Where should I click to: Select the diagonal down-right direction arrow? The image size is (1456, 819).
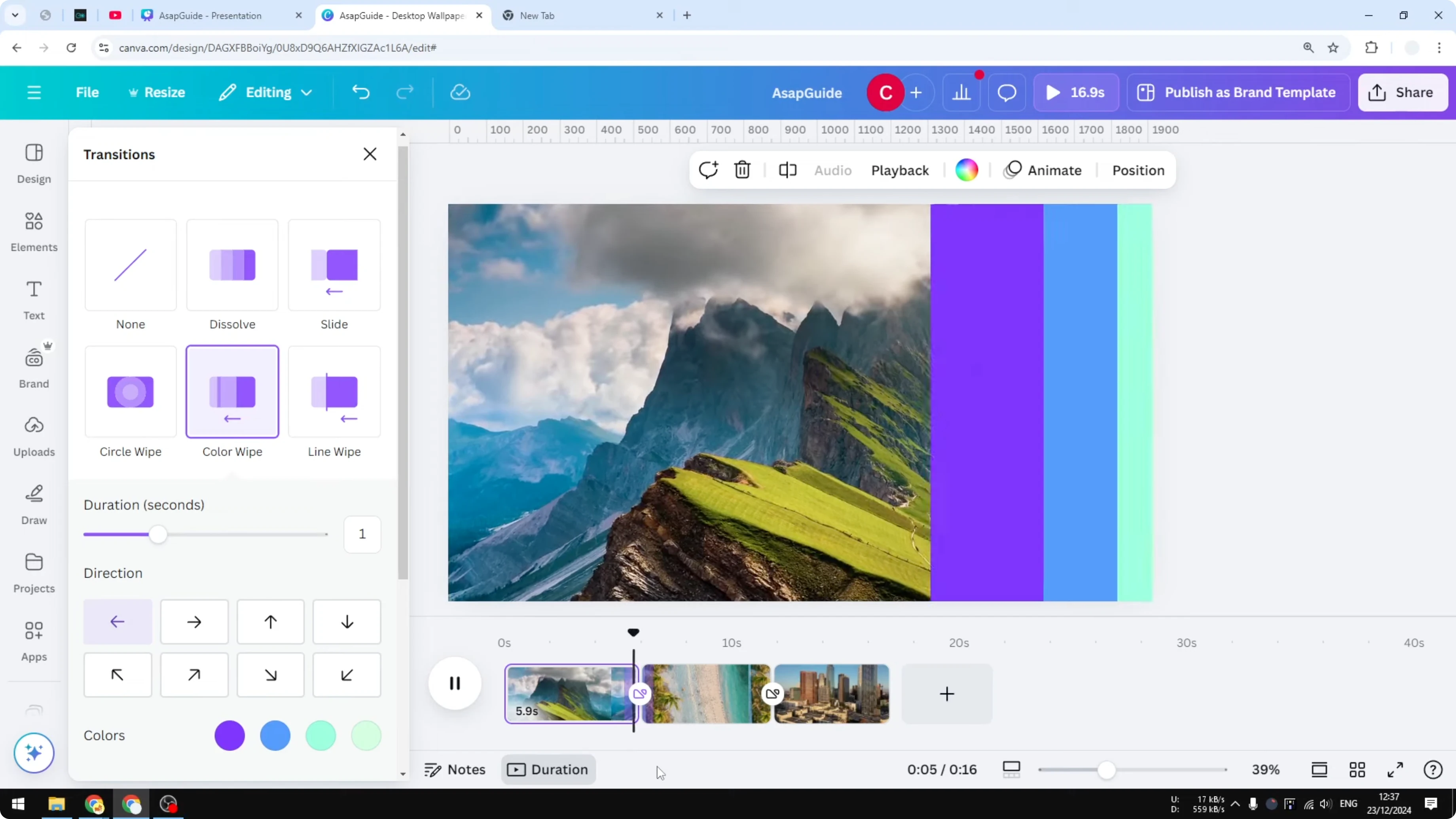point(270,674)
